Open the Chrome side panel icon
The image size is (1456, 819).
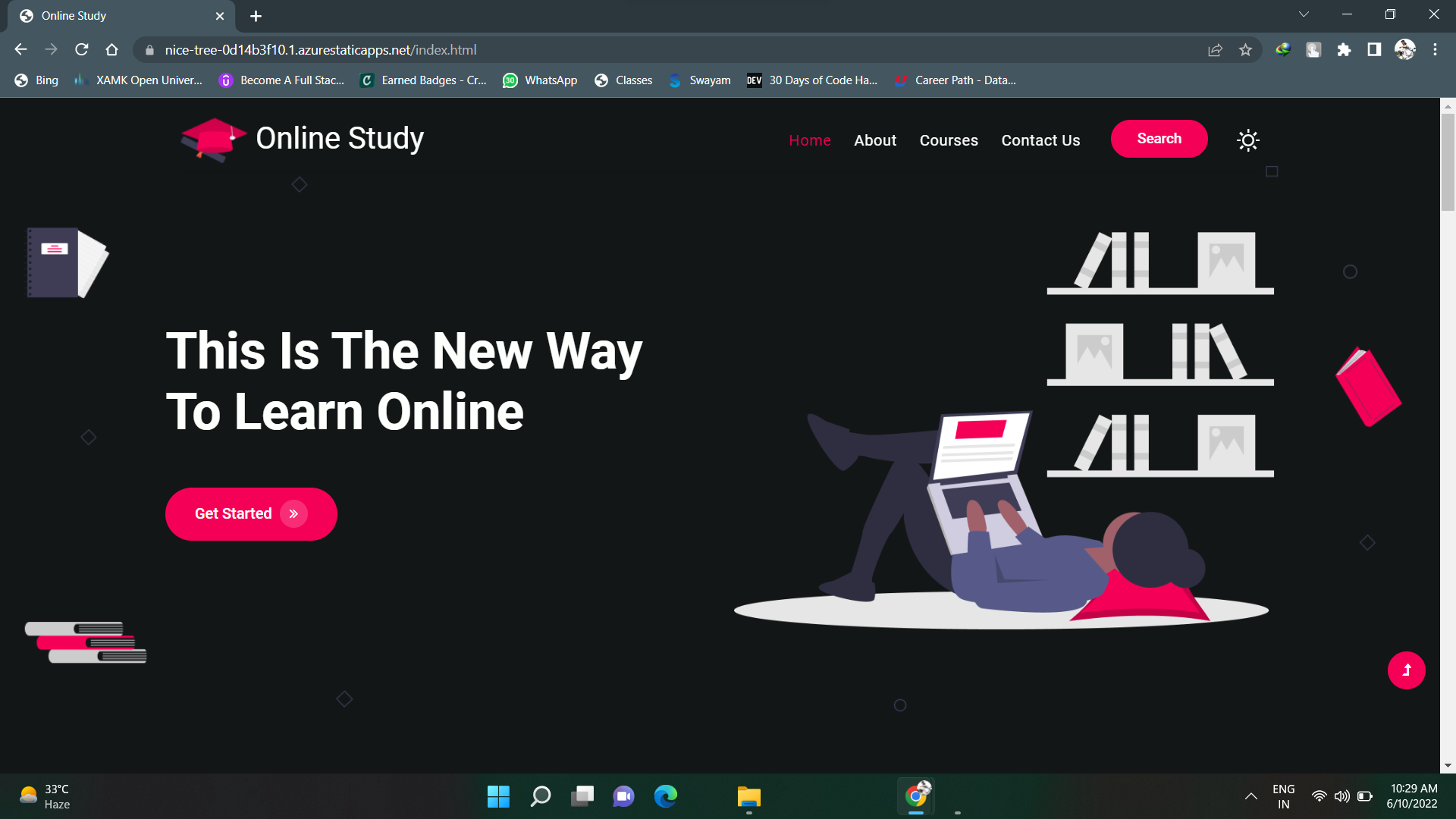(1374, 50)
